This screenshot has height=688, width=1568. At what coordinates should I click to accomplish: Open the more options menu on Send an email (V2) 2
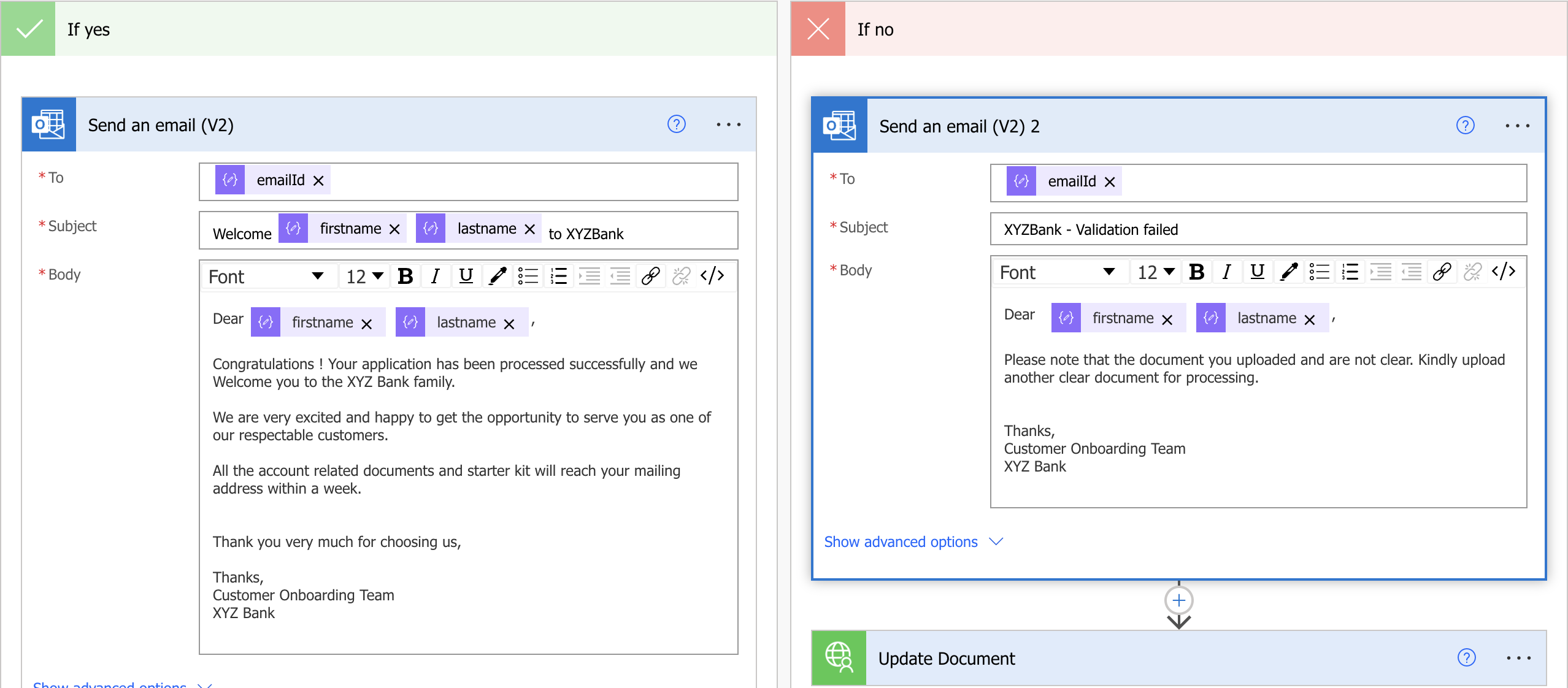(x=1517, y=125)
